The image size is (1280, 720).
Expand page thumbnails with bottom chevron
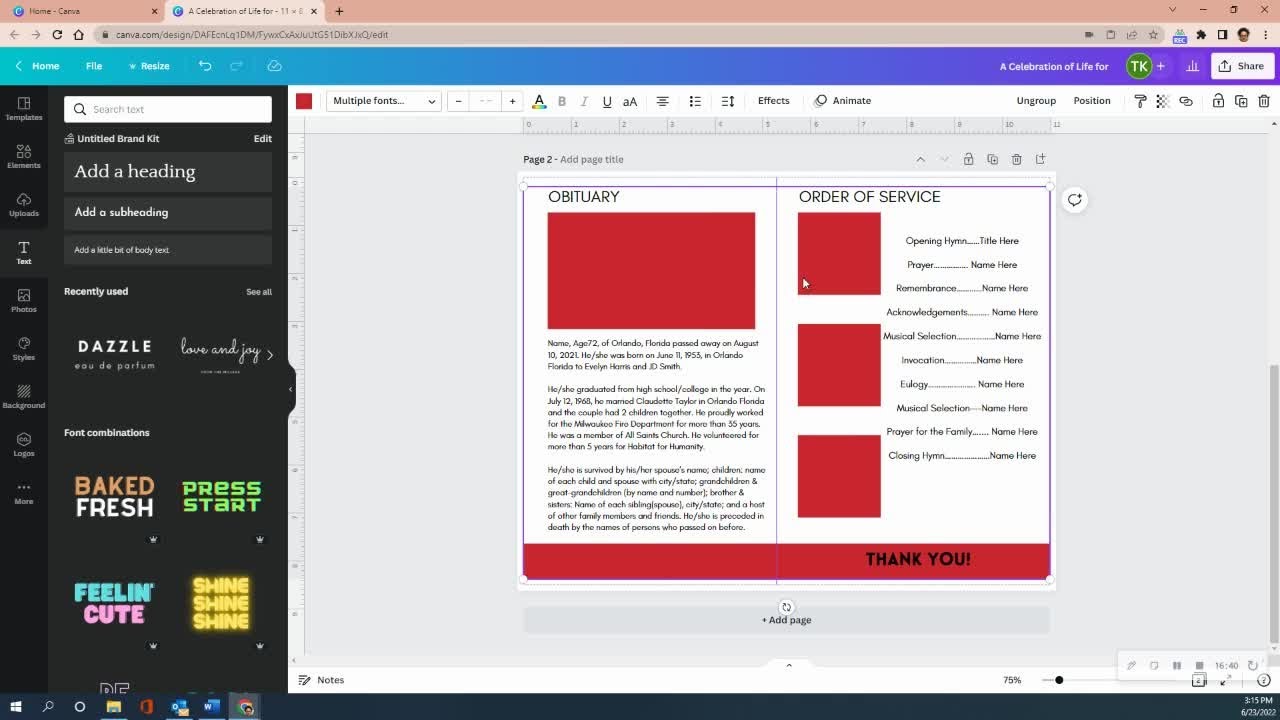[788, 665]
